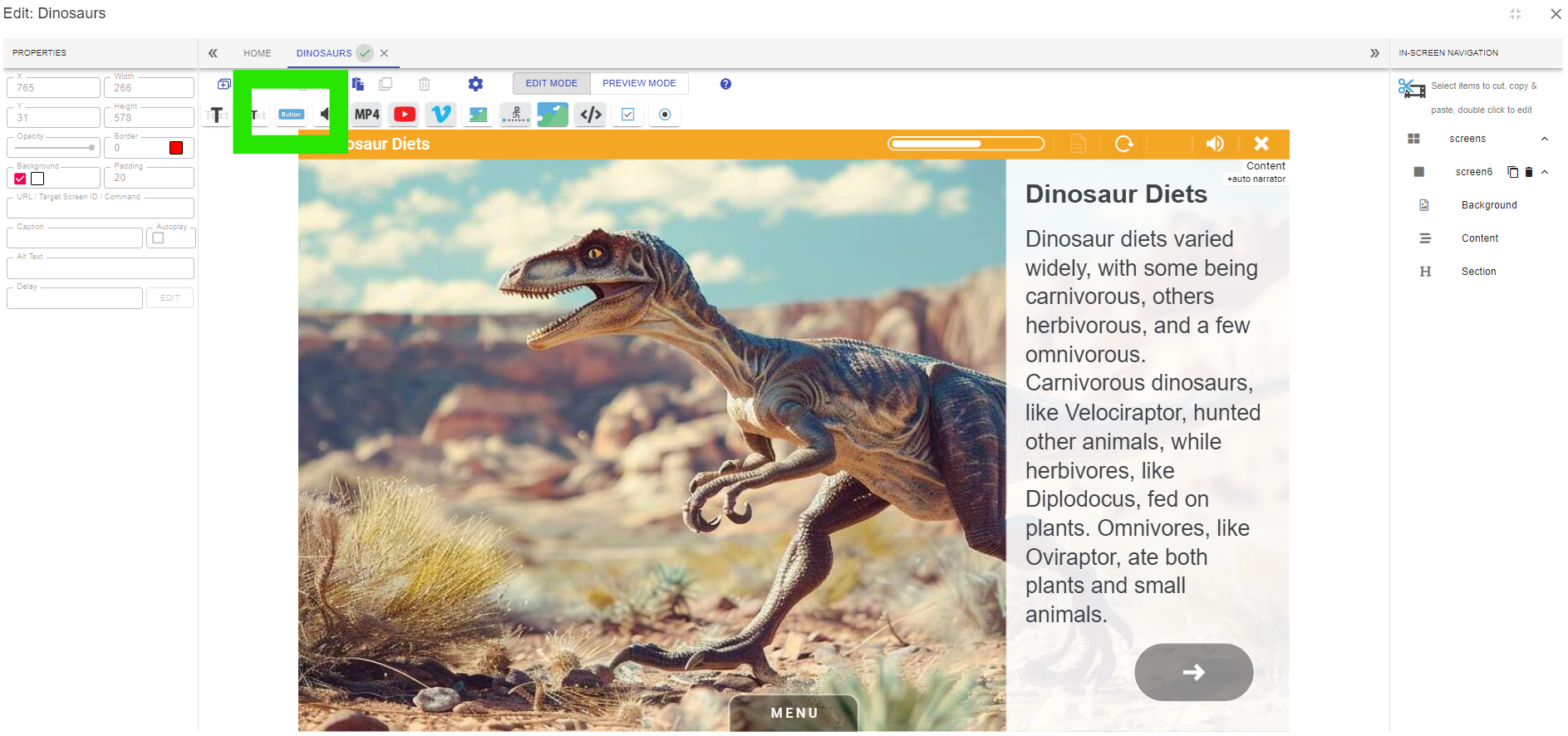The image size is (1568, 736).
Task: Insert the HTML code embed element
Action: pos(591,115)
